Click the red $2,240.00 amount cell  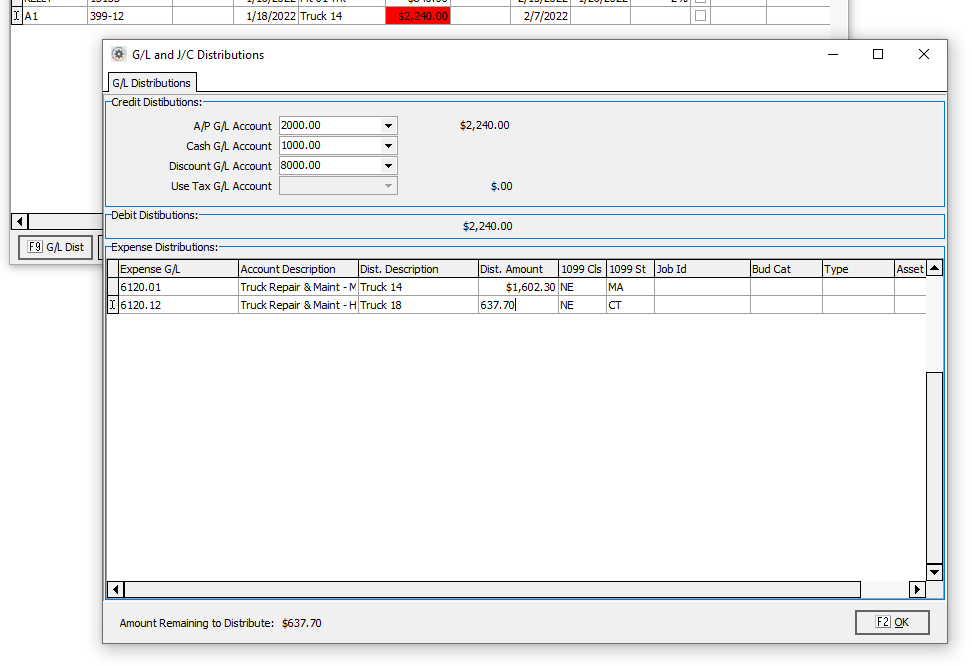click(x=418, y=16)
